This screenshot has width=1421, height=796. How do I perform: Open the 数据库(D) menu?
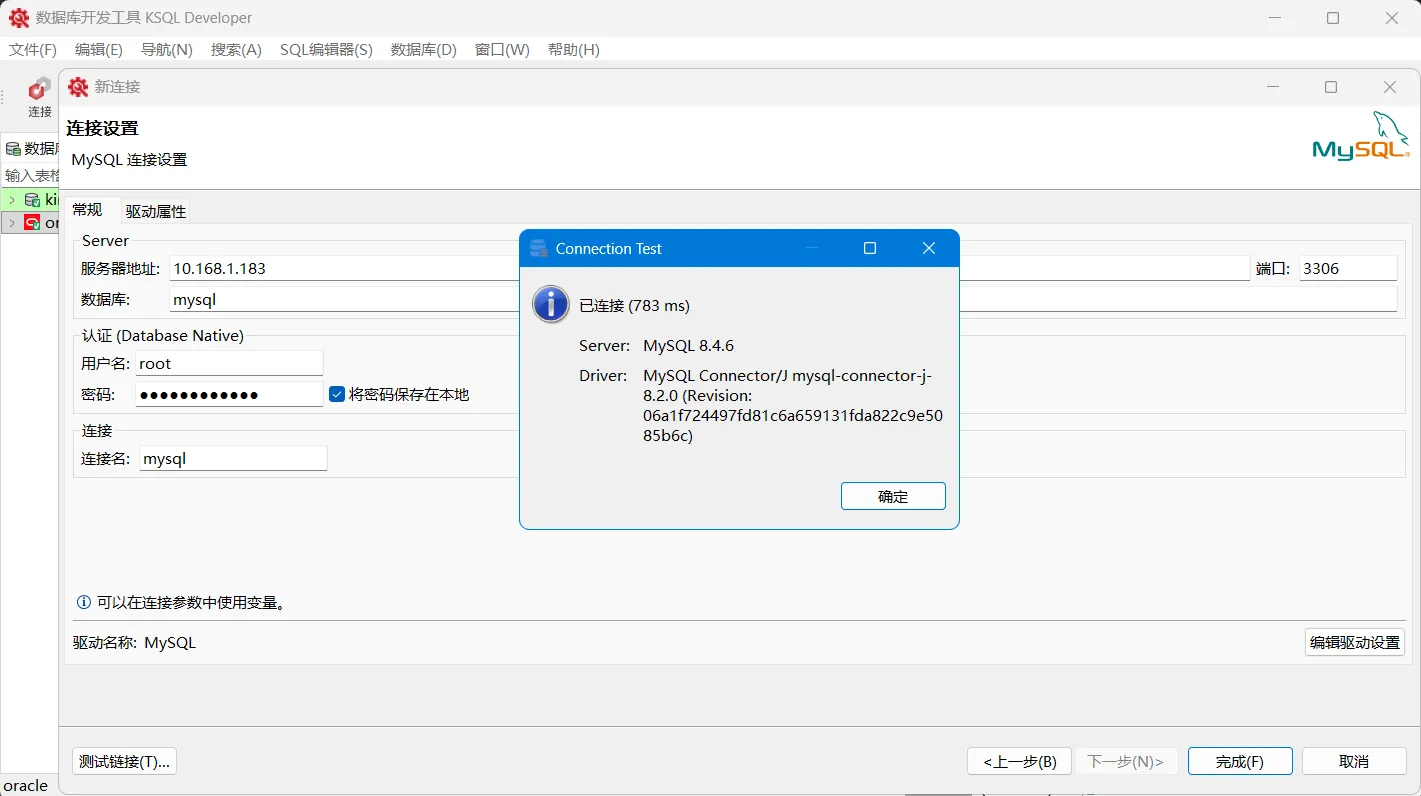(423, 49)
